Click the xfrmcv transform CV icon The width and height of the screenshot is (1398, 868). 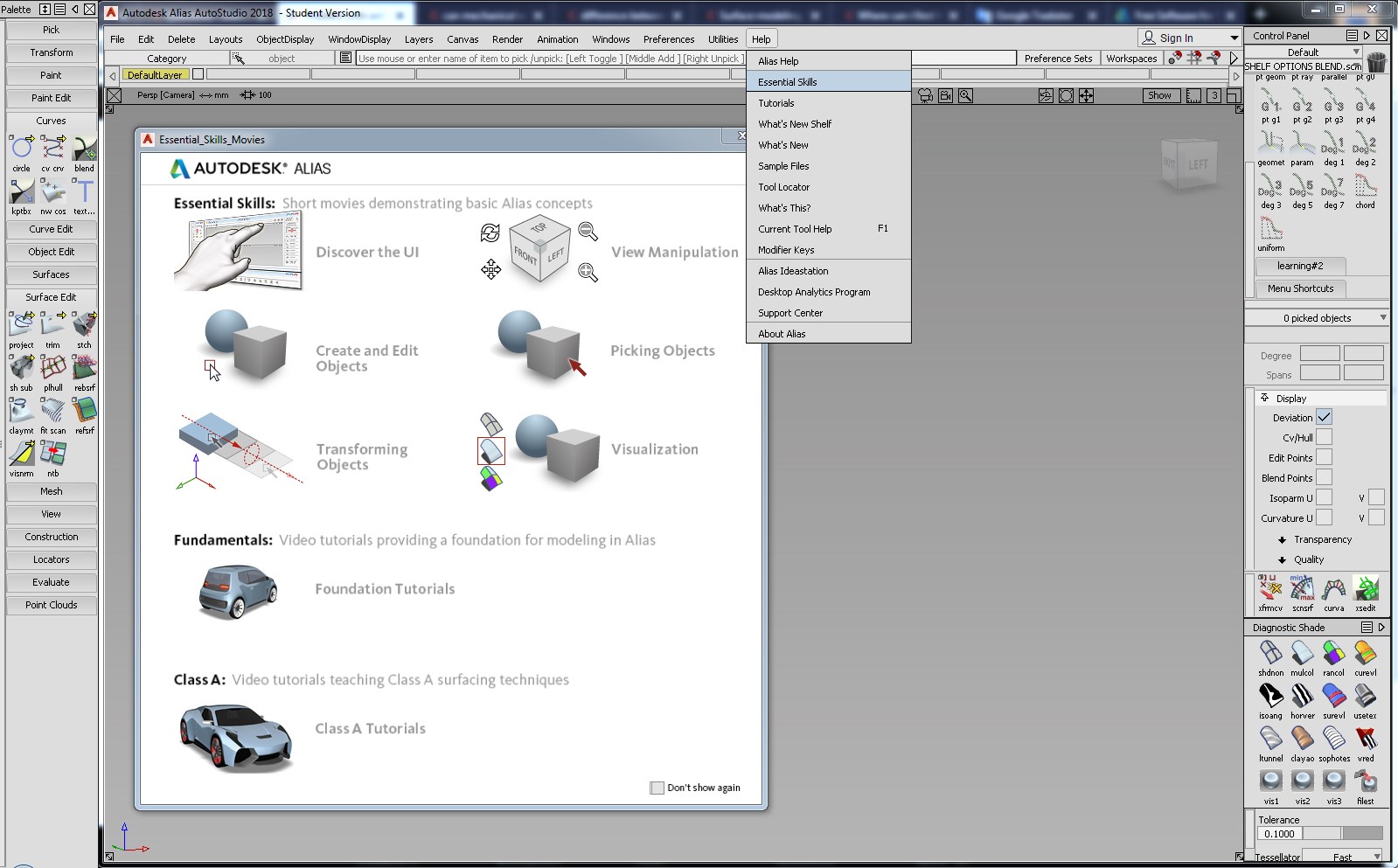pyautogui.click(x=1270, y=588)
